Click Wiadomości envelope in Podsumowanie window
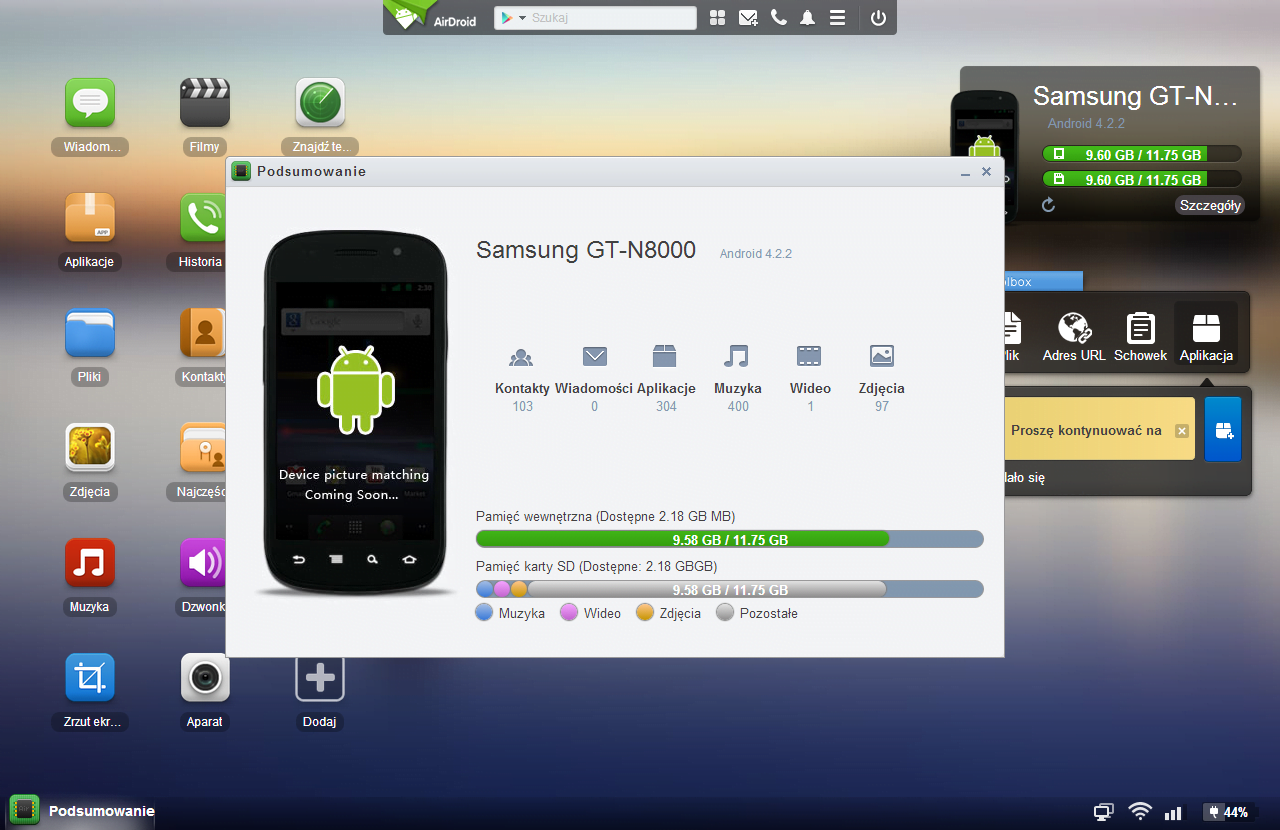The width and height of the screenshot is (1280, 830). pos(595,356)
